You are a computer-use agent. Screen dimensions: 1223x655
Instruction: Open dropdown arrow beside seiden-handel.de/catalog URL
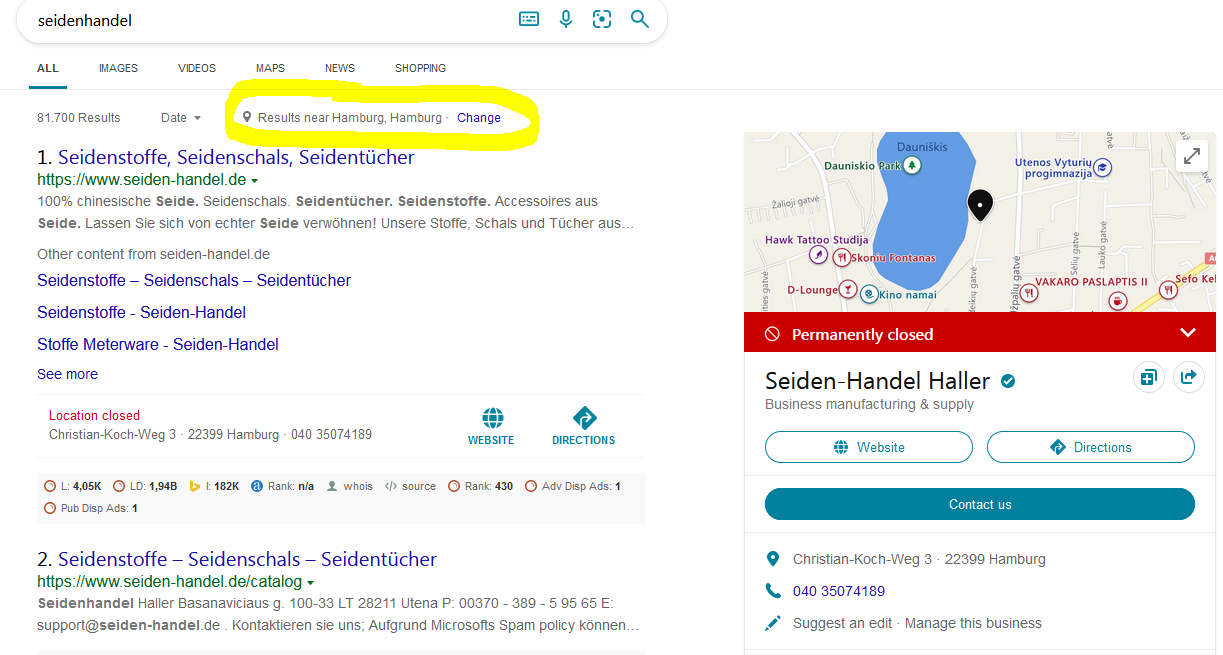[311, 582]
